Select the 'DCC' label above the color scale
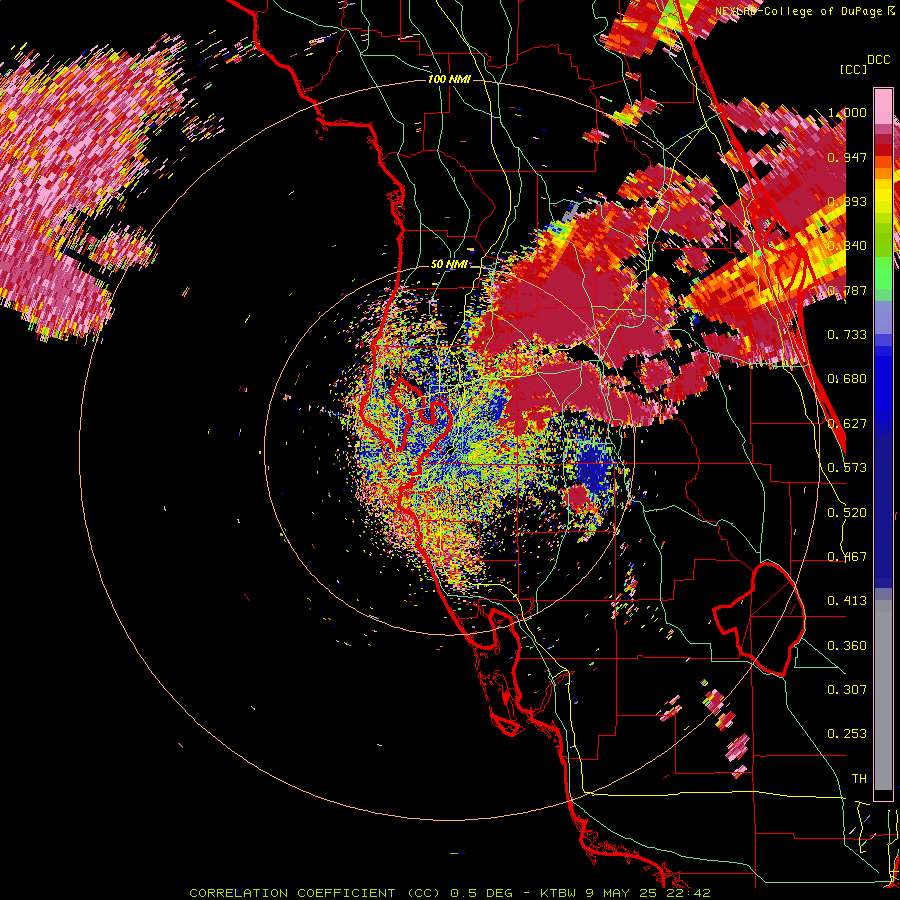Viewport: 900px width, 900px height. point(878,60)
